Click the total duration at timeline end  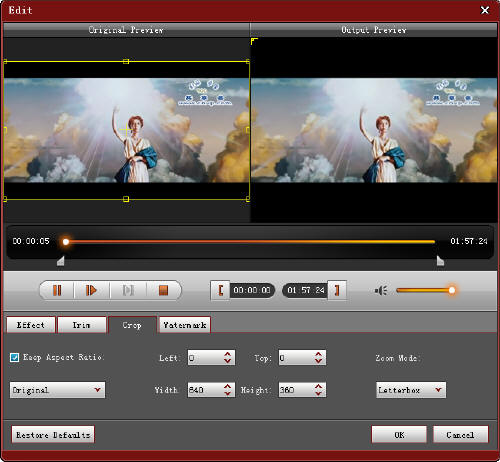(469, 241)
